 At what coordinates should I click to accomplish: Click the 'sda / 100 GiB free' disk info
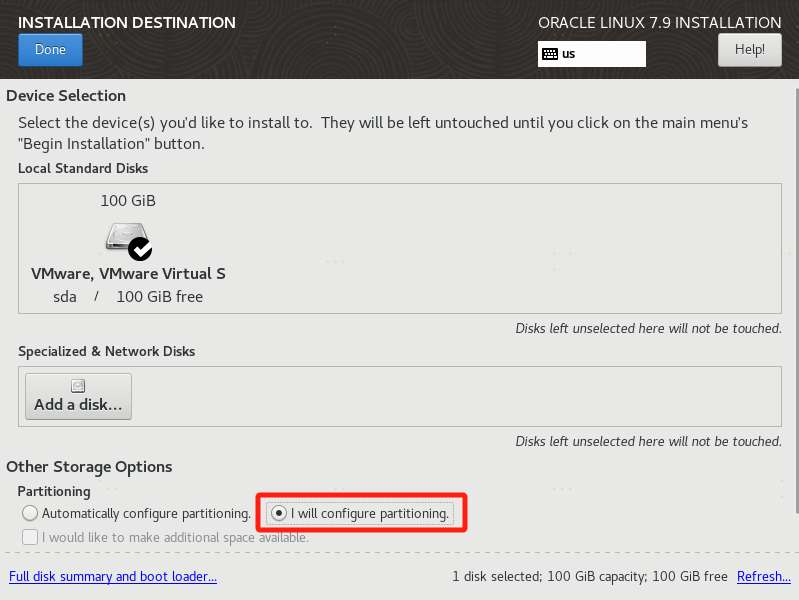pyautogui.click(x=128, y=297)
